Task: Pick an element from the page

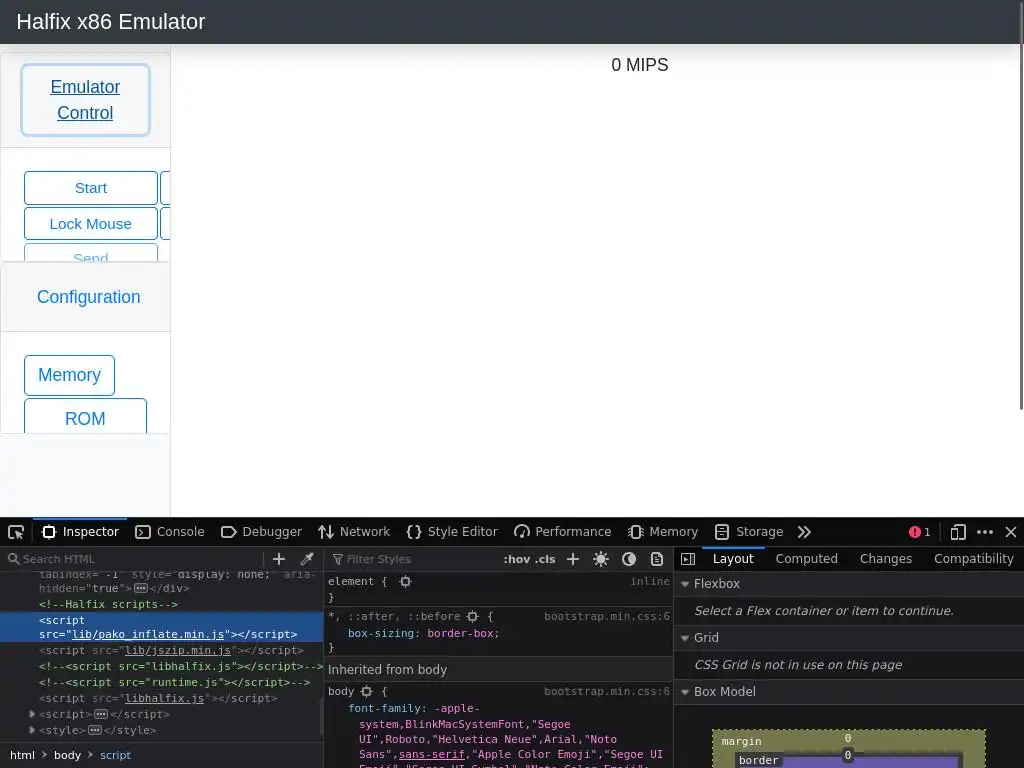Action: point(16,532)
